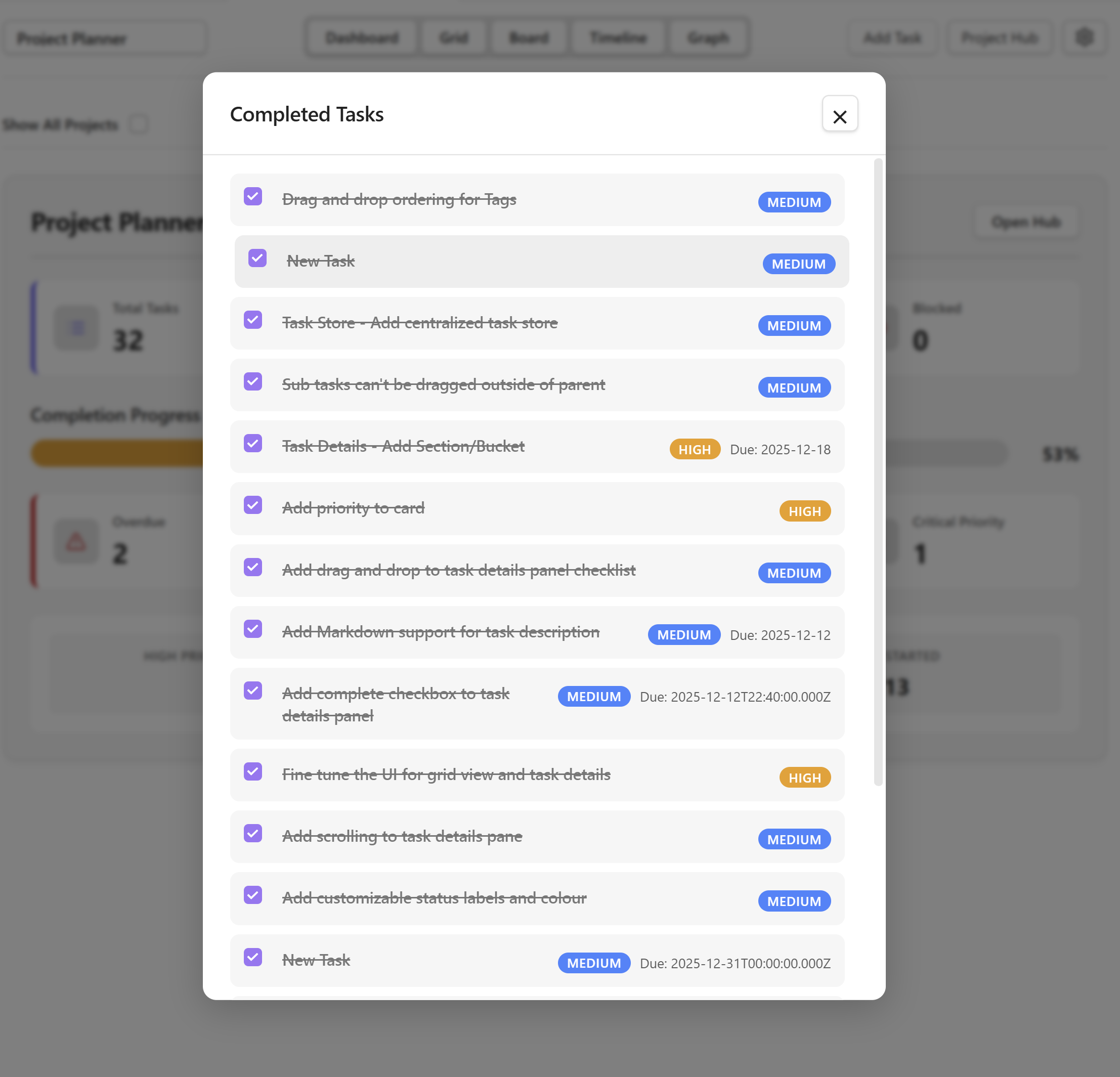Open the Graph view tab
This screenshot has height=1077, width=1120.
(708, 38)
